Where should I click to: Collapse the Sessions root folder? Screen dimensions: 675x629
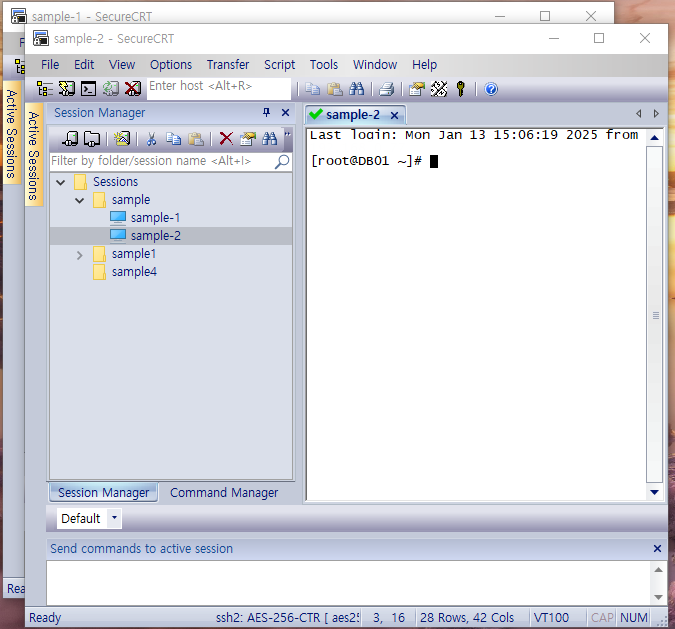[61, 182]
